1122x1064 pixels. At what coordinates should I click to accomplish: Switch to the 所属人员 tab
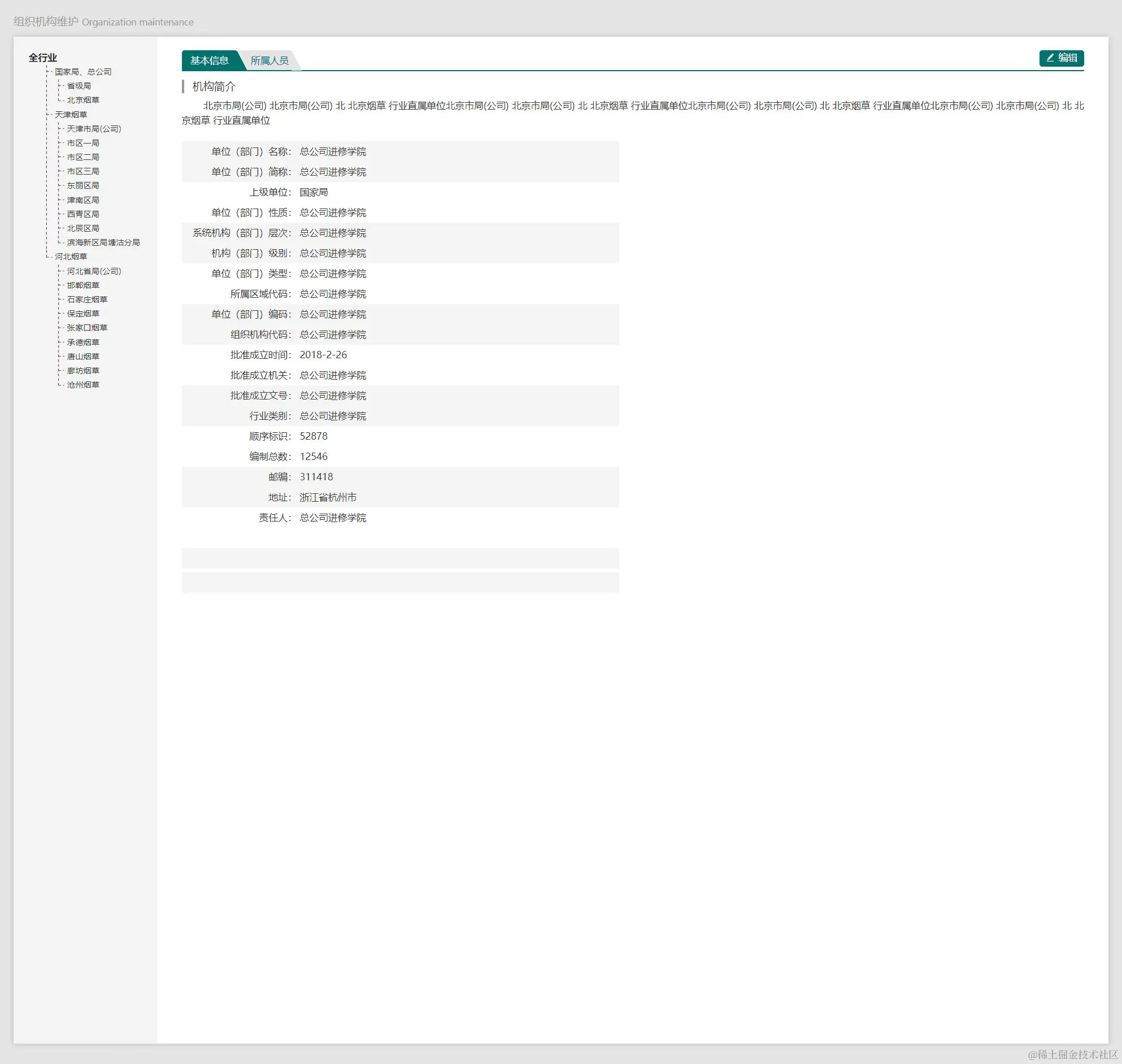pos(269,60)
